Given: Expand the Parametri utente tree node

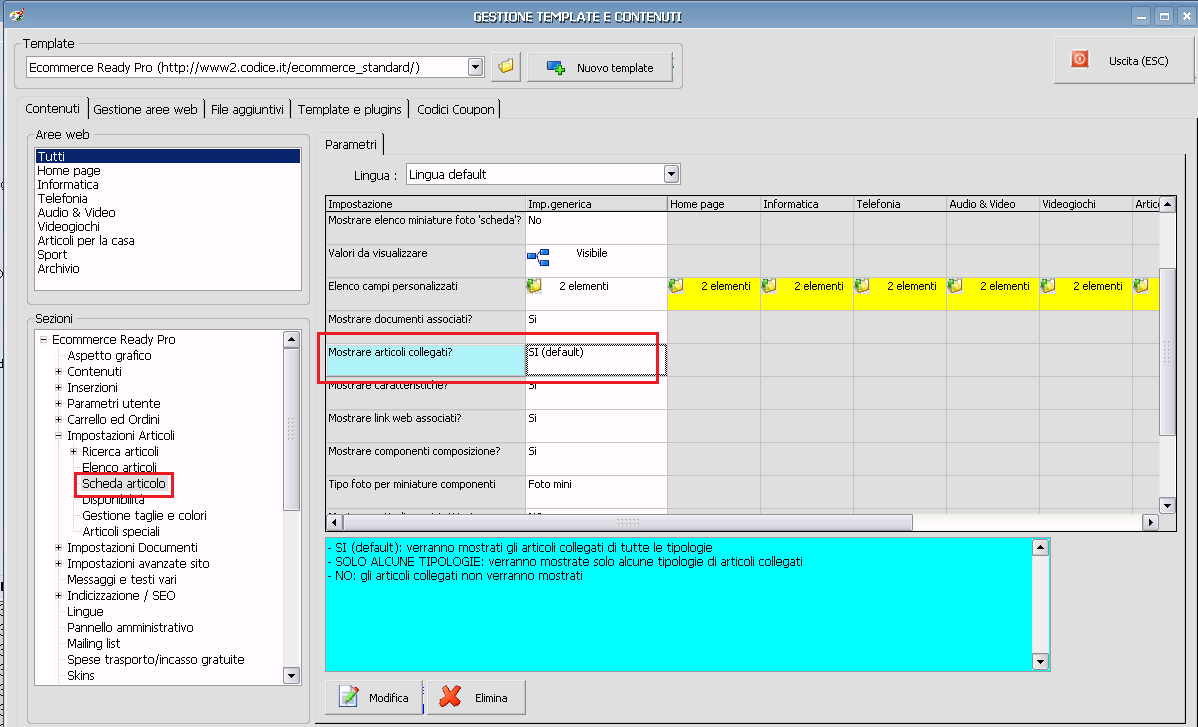Looking at the screenshot, I should (58, 403).
